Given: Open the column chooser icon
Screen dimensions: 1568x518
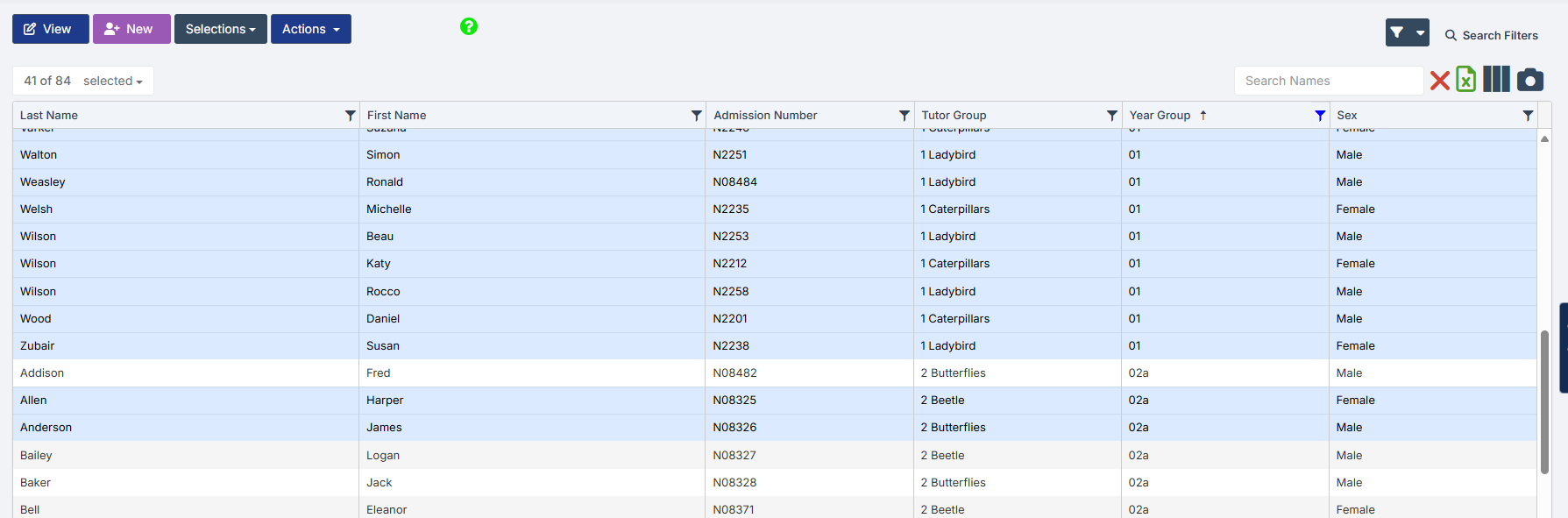Looking at the screenshot, I should point(1496,80).
